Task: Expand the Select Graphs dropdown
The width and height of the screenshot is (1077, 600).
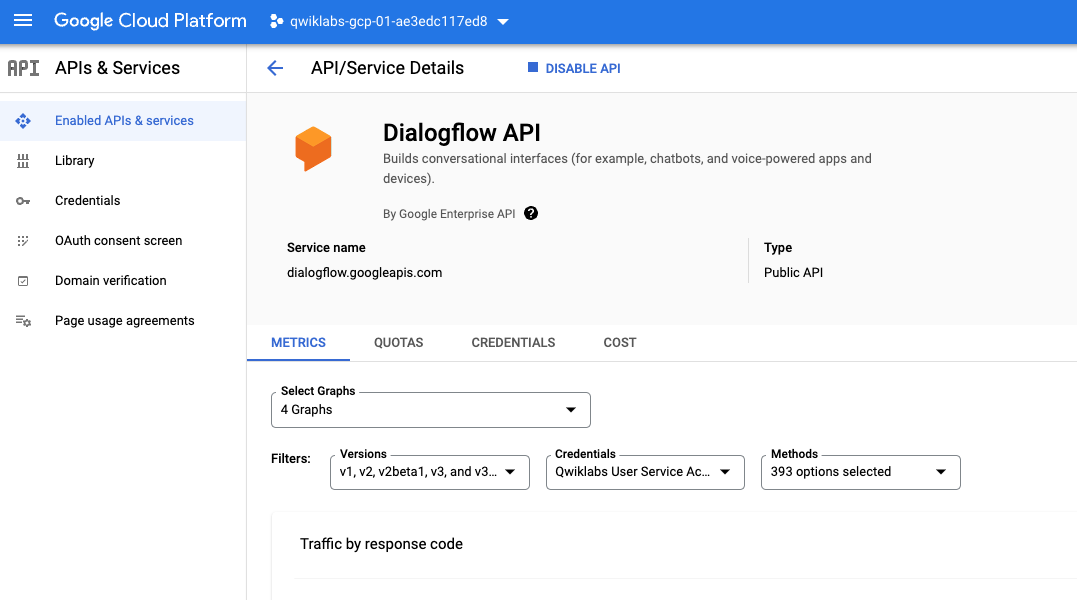Action: coord(430,410)
